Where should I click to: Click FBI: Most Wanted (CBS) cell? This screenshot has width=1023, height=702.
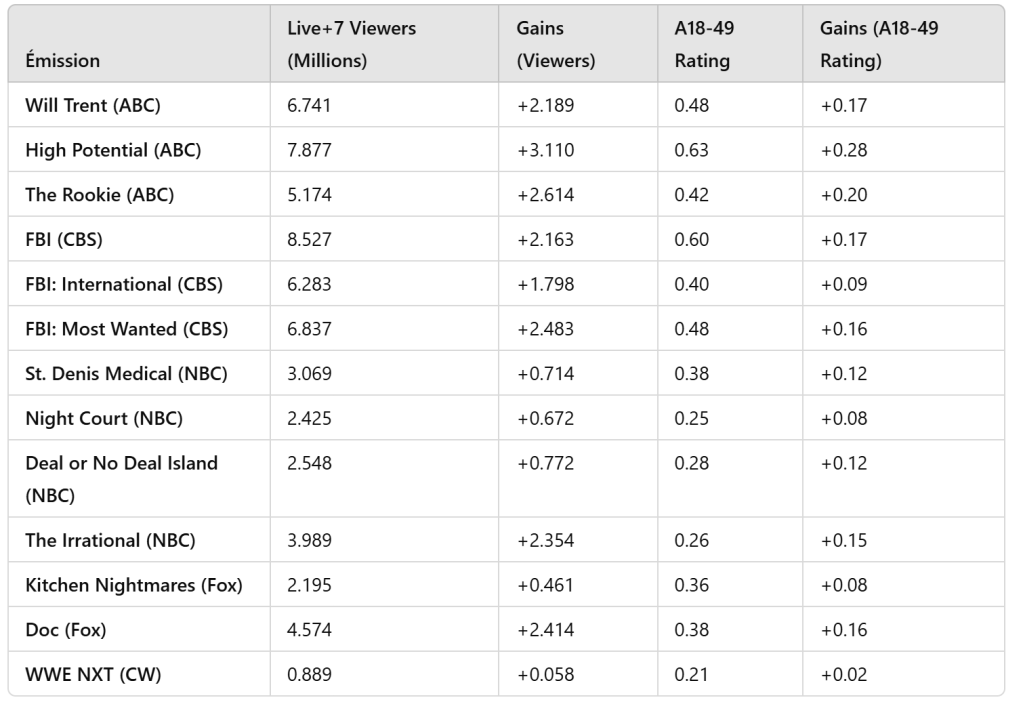pyautogui.click(x=126, y=329)
